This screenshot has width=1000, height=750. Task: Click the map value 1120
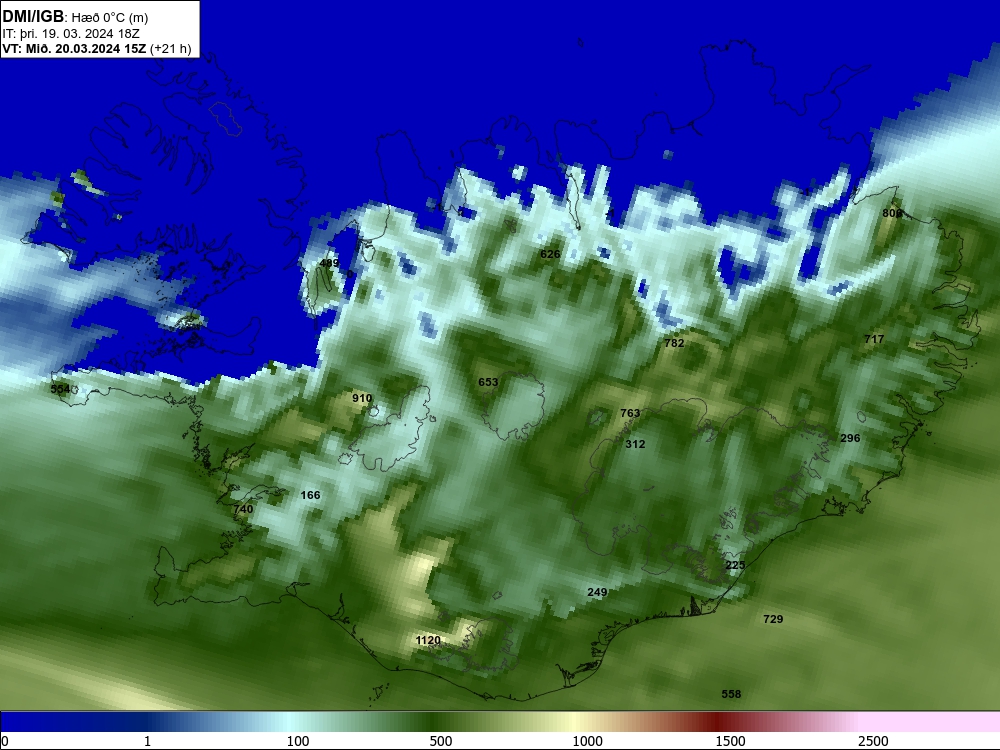[x=428, y=640]
